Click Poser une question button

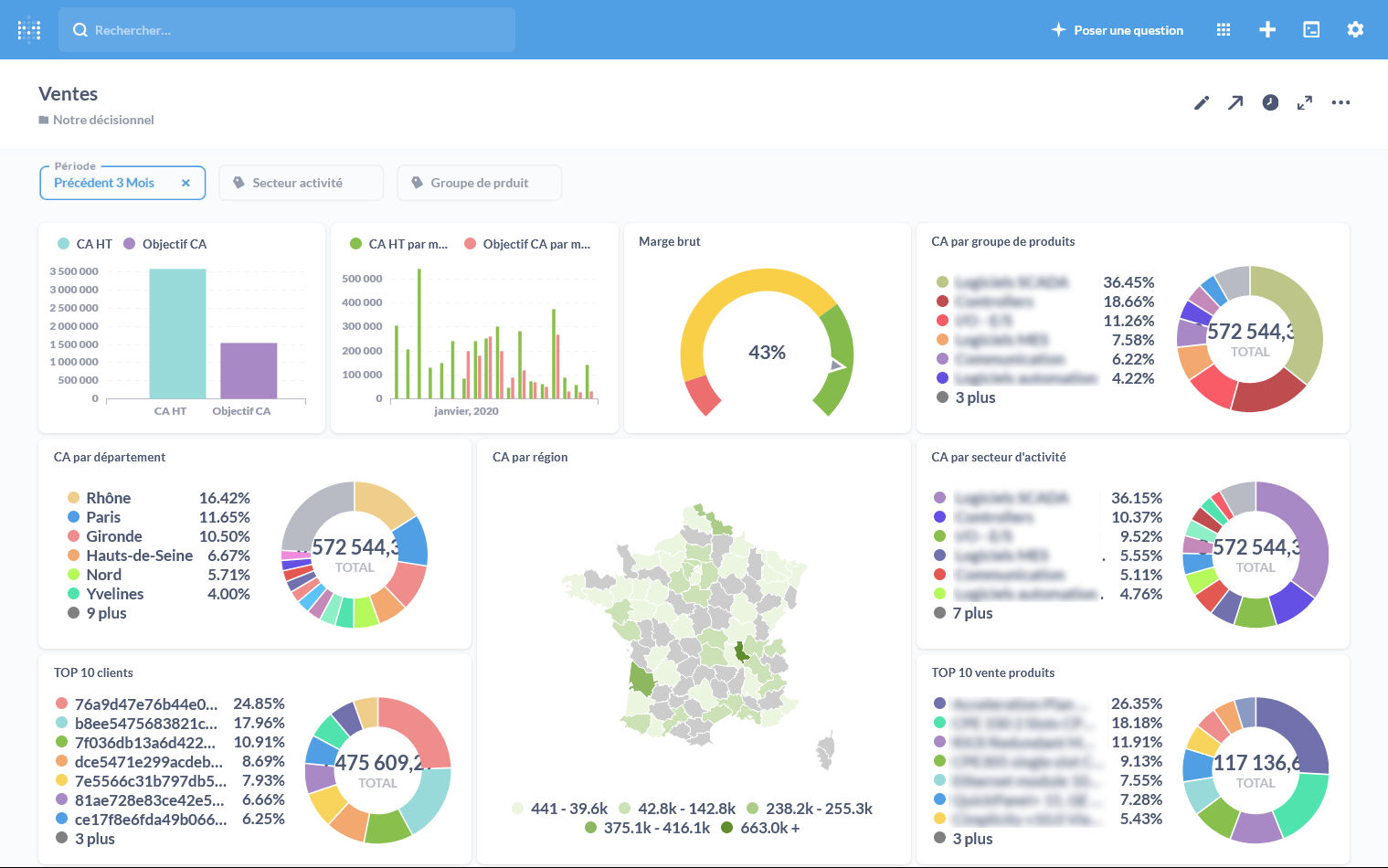pos(1118,30)
